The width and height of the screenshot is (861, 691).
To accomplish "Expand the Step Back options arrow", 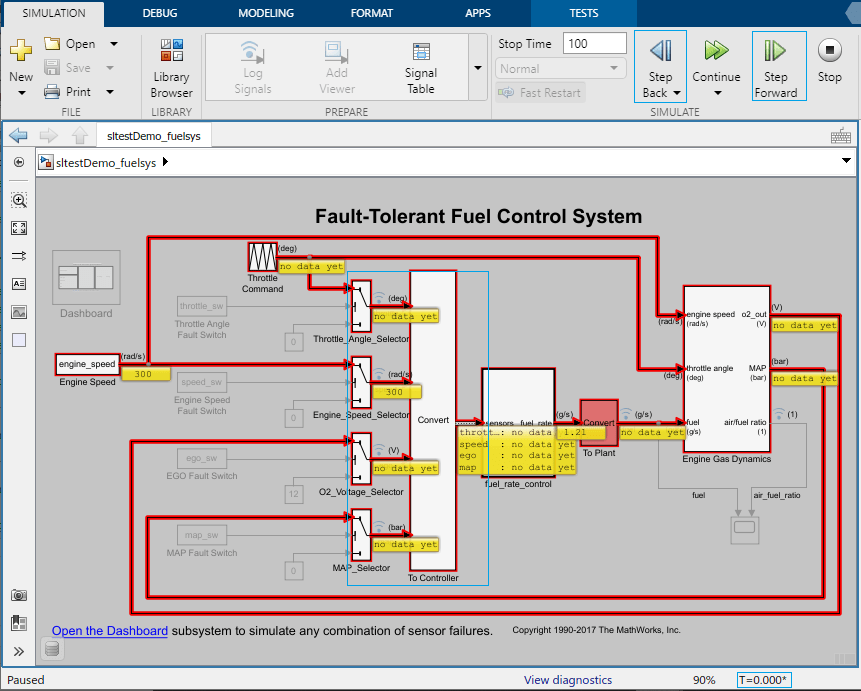I will click(676, 93).
